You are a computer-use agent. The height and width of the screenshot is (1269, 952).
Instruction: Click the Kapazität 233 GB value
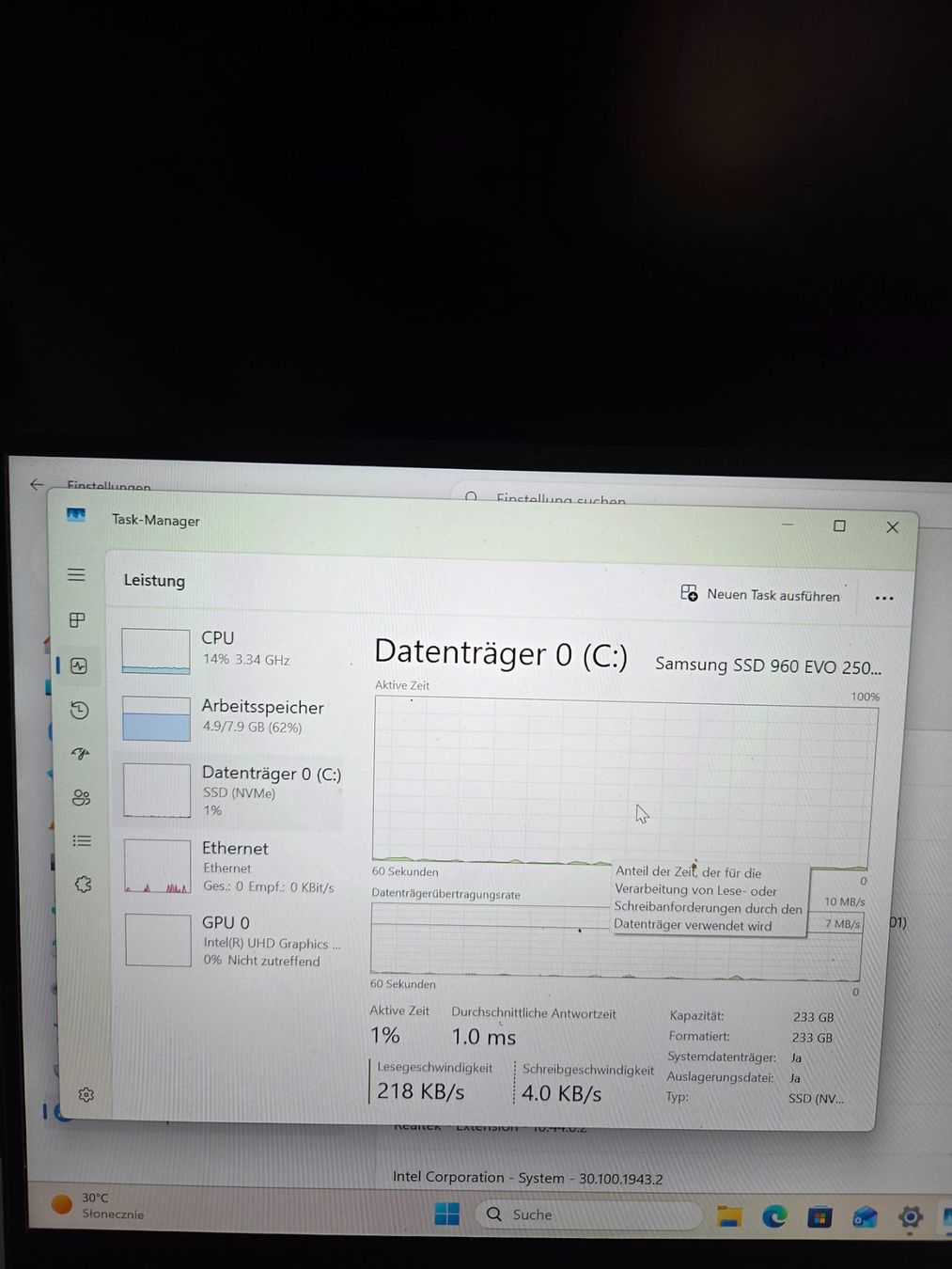(x=813, y=1017)
